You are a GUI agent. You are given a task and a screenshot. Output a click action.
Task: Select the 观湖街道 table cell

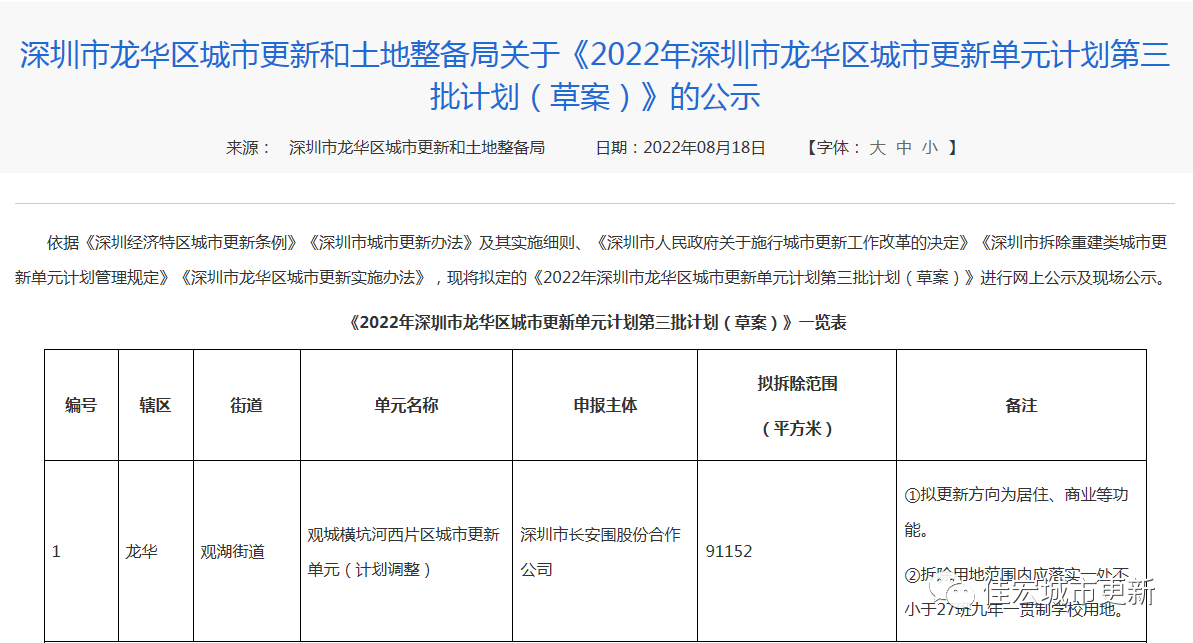tap(233, 552)
